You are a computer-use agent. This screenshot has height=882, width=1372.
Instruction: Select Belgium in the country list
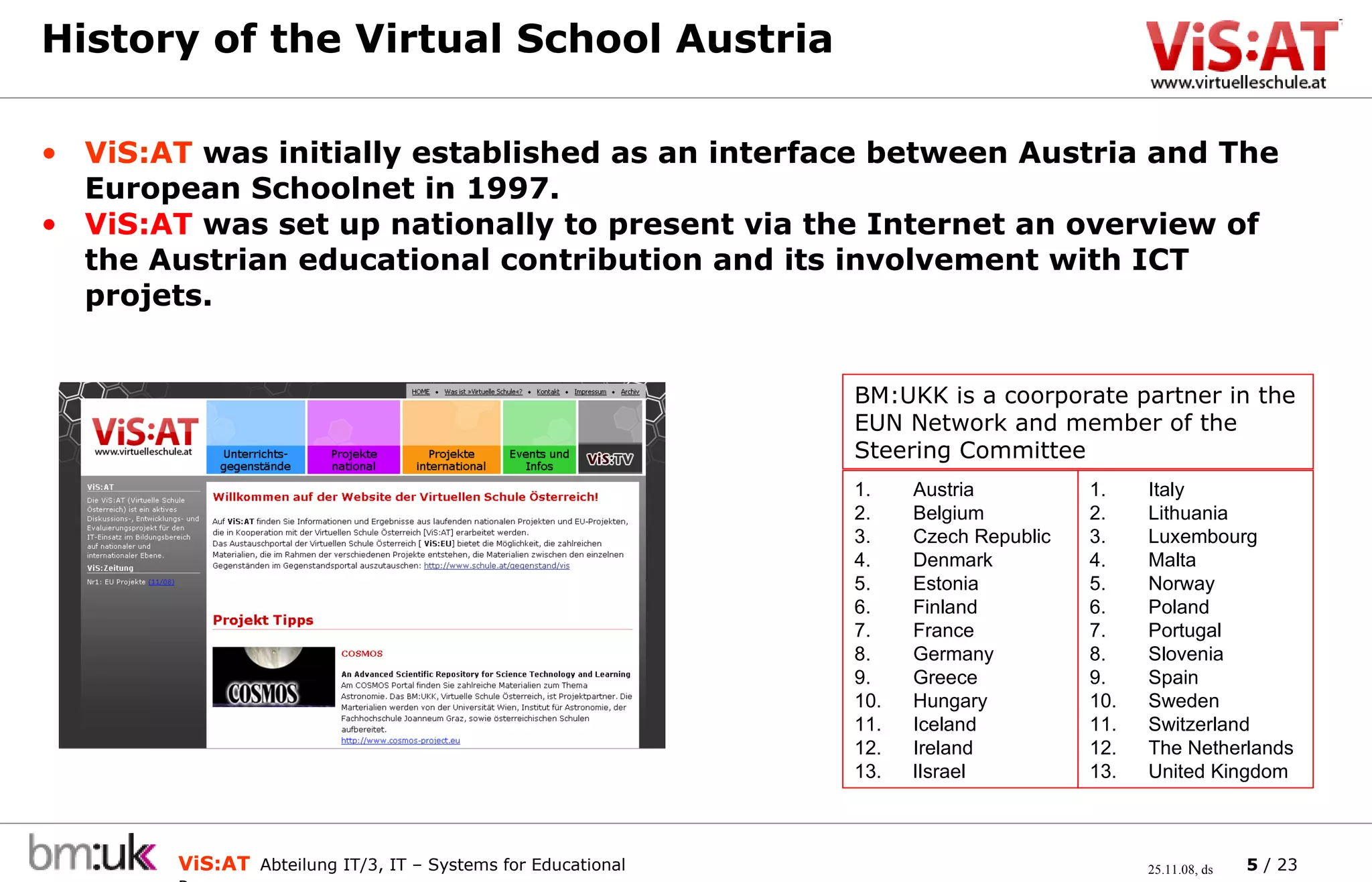(x=949, y=513)
